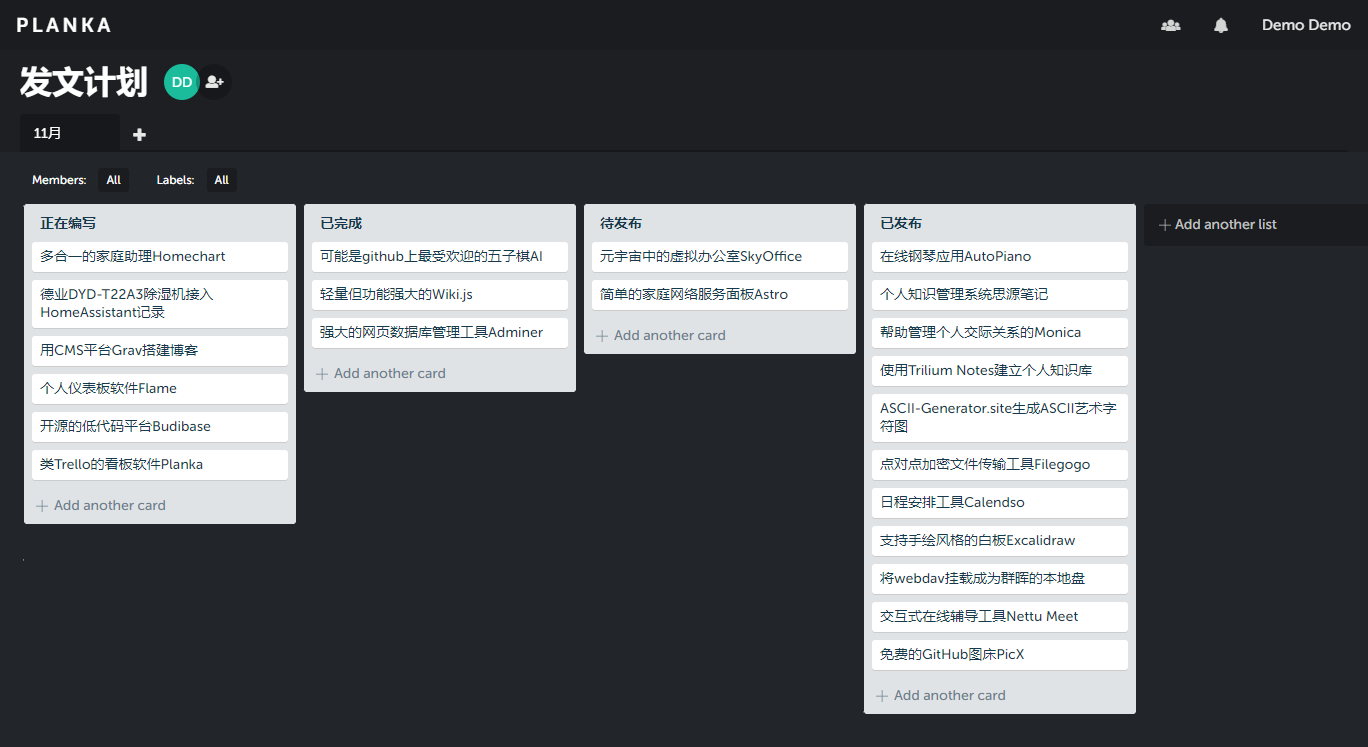Click the plus icon to create a new board

pos(138,133)
